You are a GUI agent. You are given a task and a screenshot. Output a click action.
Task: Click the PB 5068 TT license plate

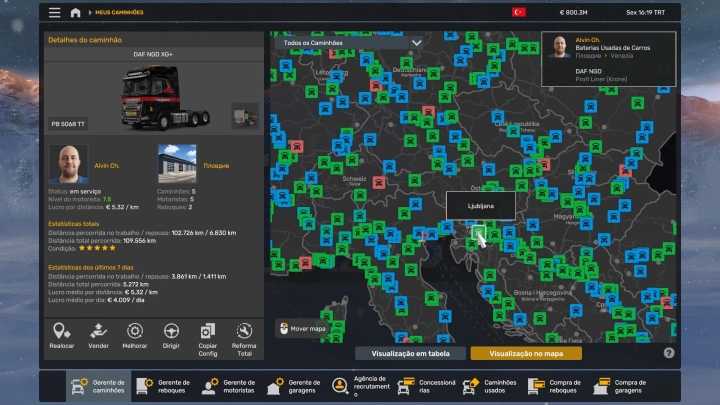tap(68, 124)
